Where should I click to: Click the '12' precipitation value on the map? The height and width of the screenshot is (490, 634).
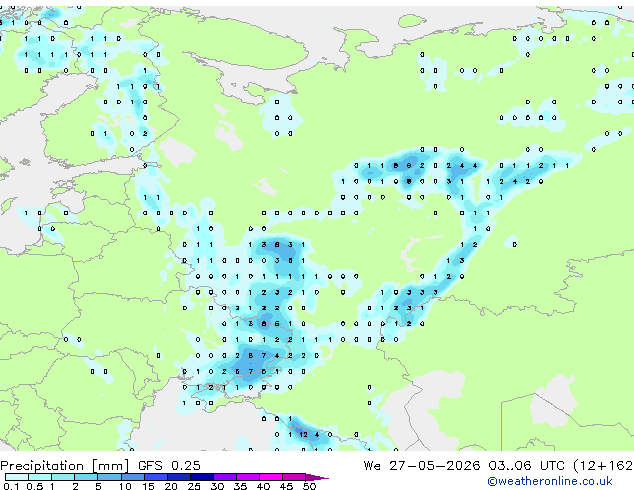click(304, 435)
